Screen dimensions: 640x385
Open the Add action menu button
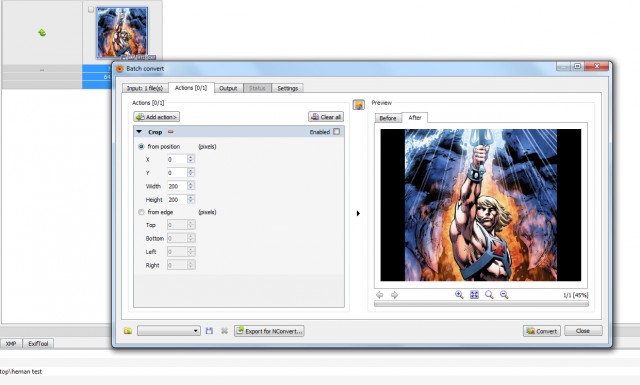click(157, 117)
